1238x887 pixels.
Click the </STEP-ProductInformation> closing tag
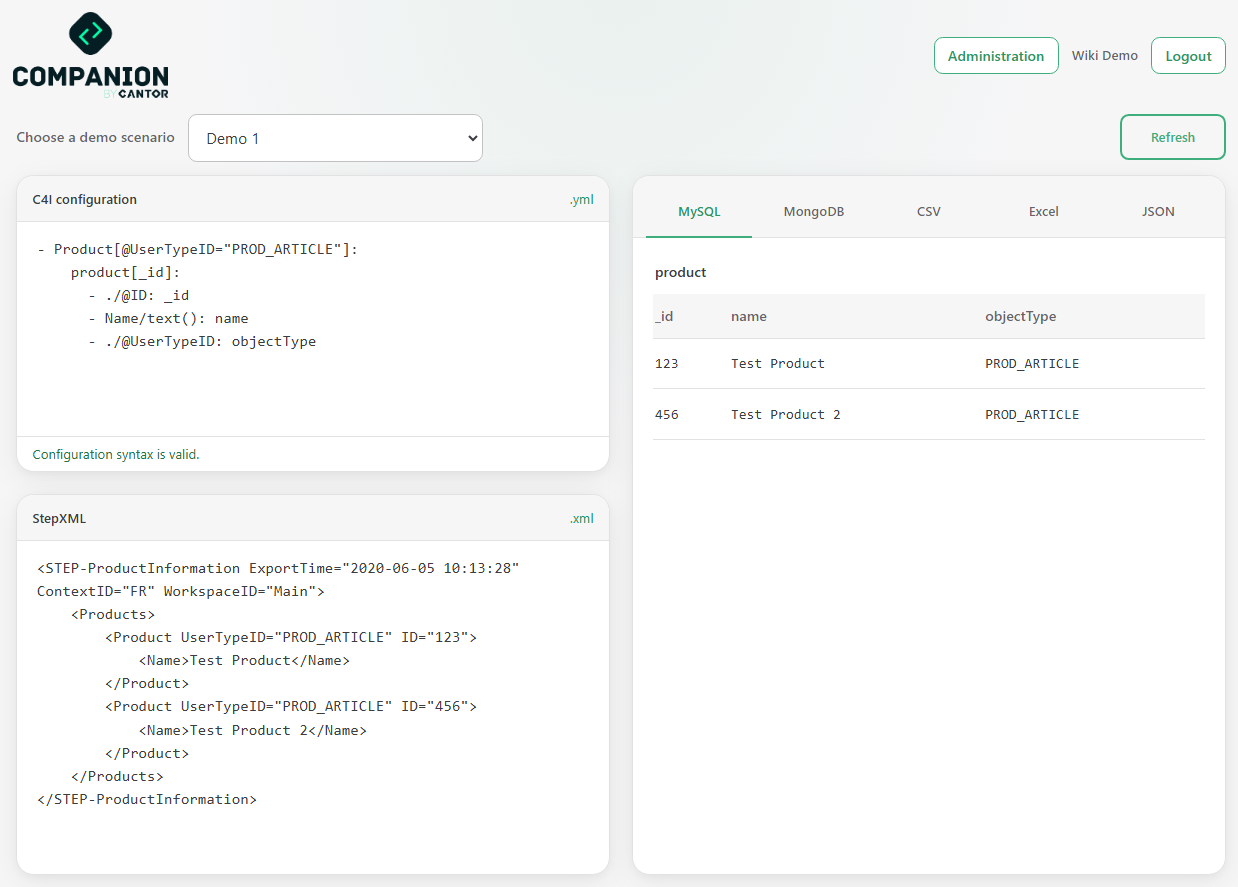[147, 799]
